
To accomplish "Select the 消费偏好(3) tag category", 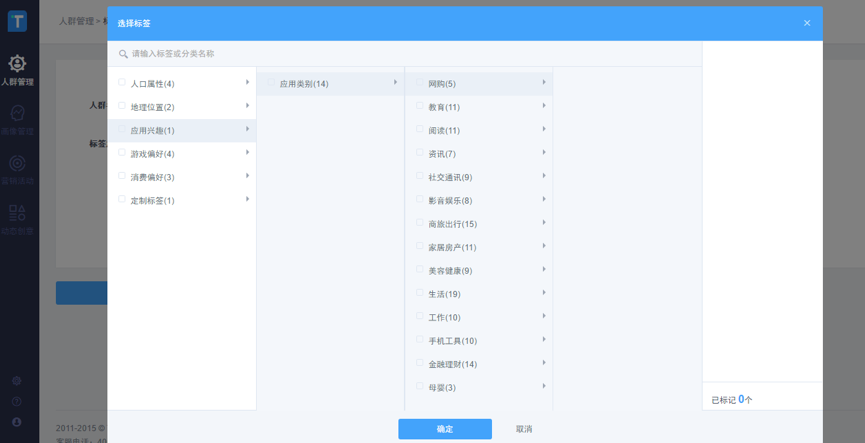I will pyautogui.click(x=153, y=177).
